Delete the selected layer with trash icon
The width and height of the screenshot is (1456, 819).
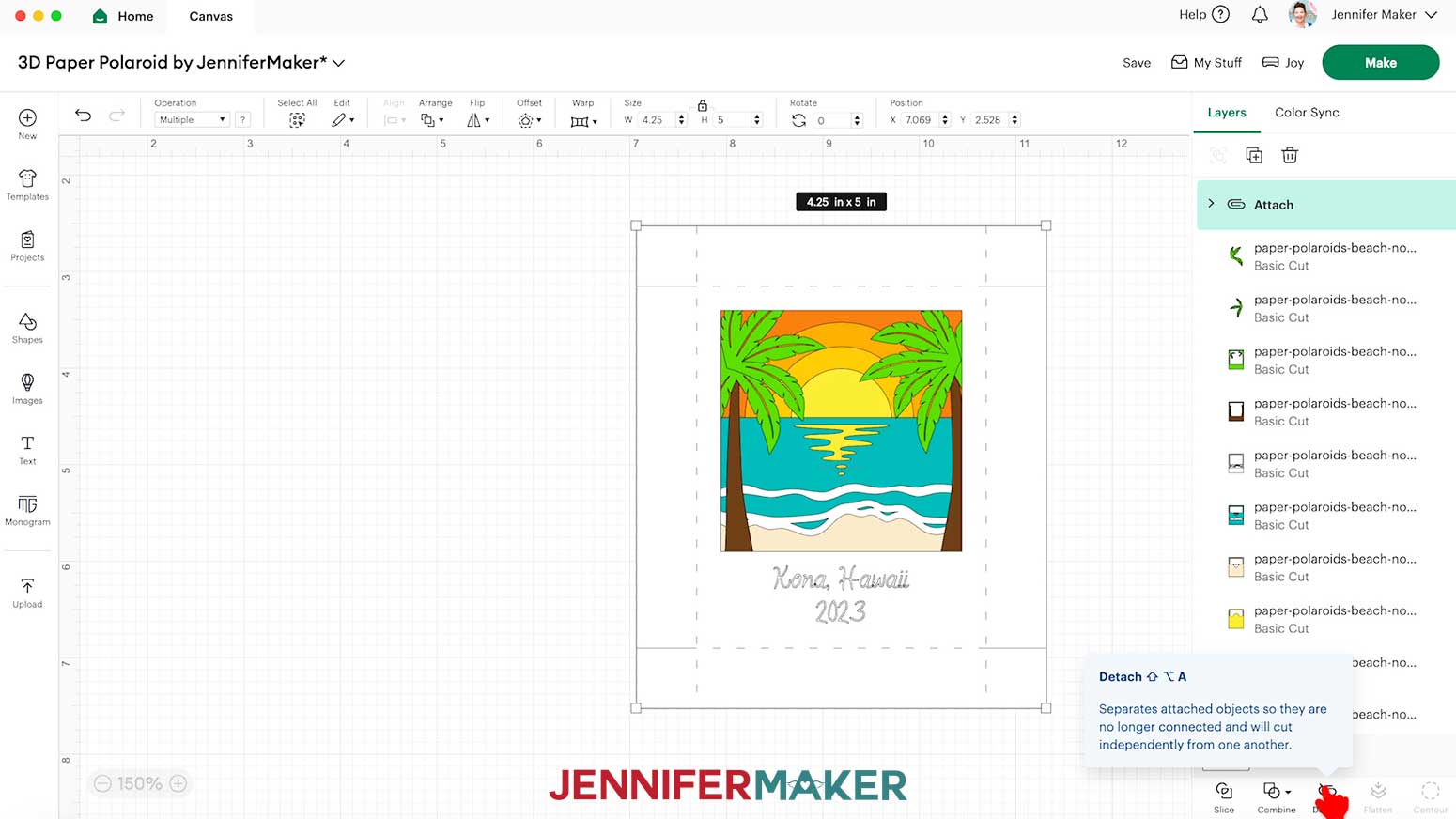[1290, 155]
